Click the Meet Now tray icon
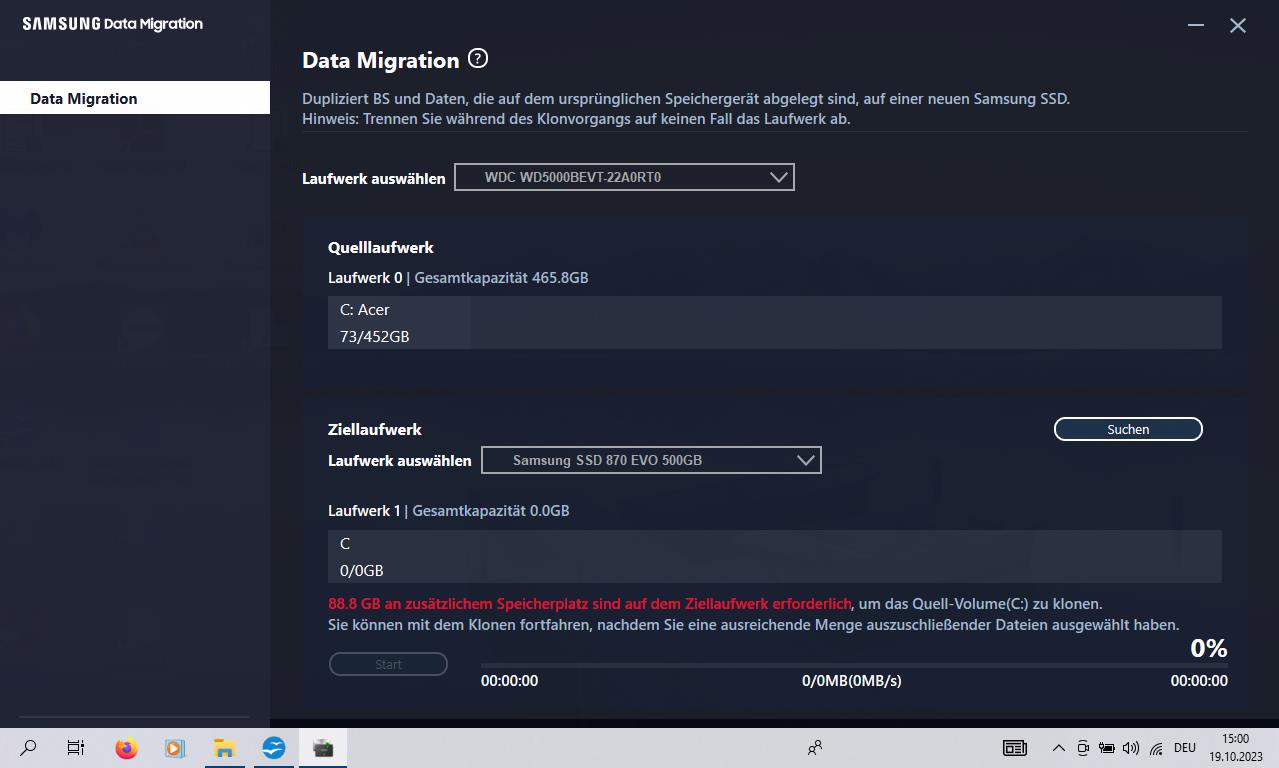Screen dimensions: 1279x768 coord(1083,748)
